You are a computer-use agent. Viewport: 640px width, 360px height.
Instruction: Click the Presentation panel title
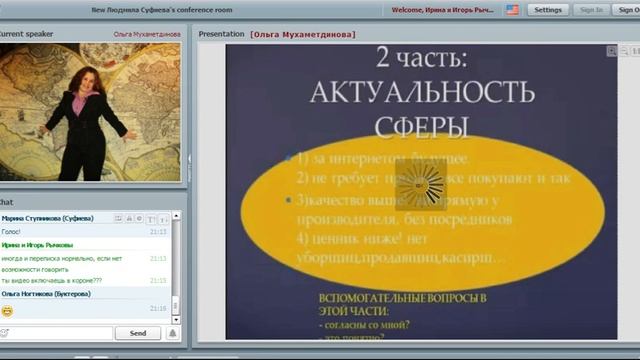coord(221,34)
